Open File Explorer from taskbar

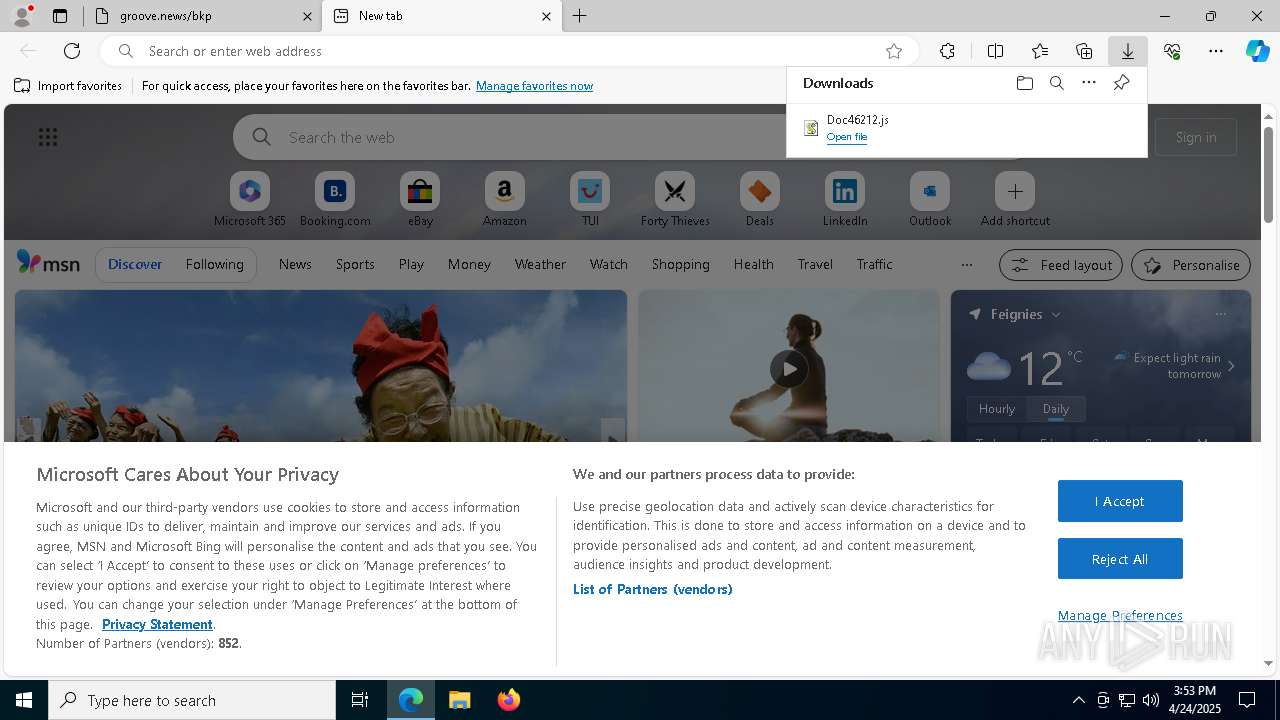pyautogui.click(x=459, y=700)
